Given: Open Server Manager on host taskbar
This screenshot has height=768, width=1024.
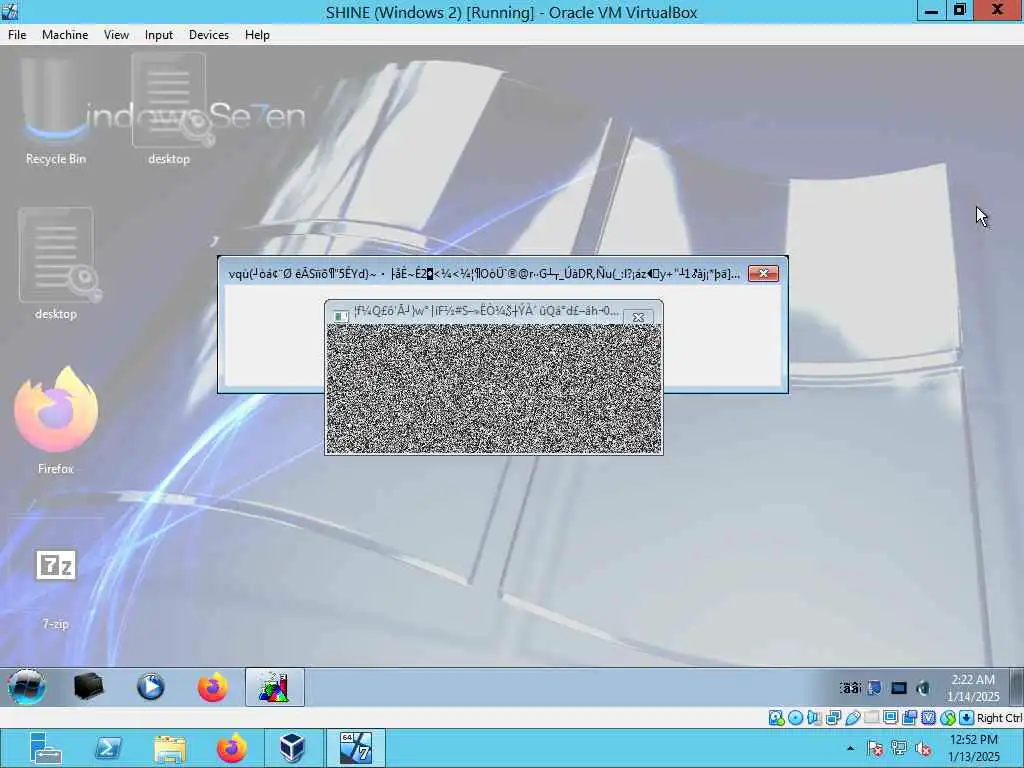Looking at the screenshot, I should [45, 748].
